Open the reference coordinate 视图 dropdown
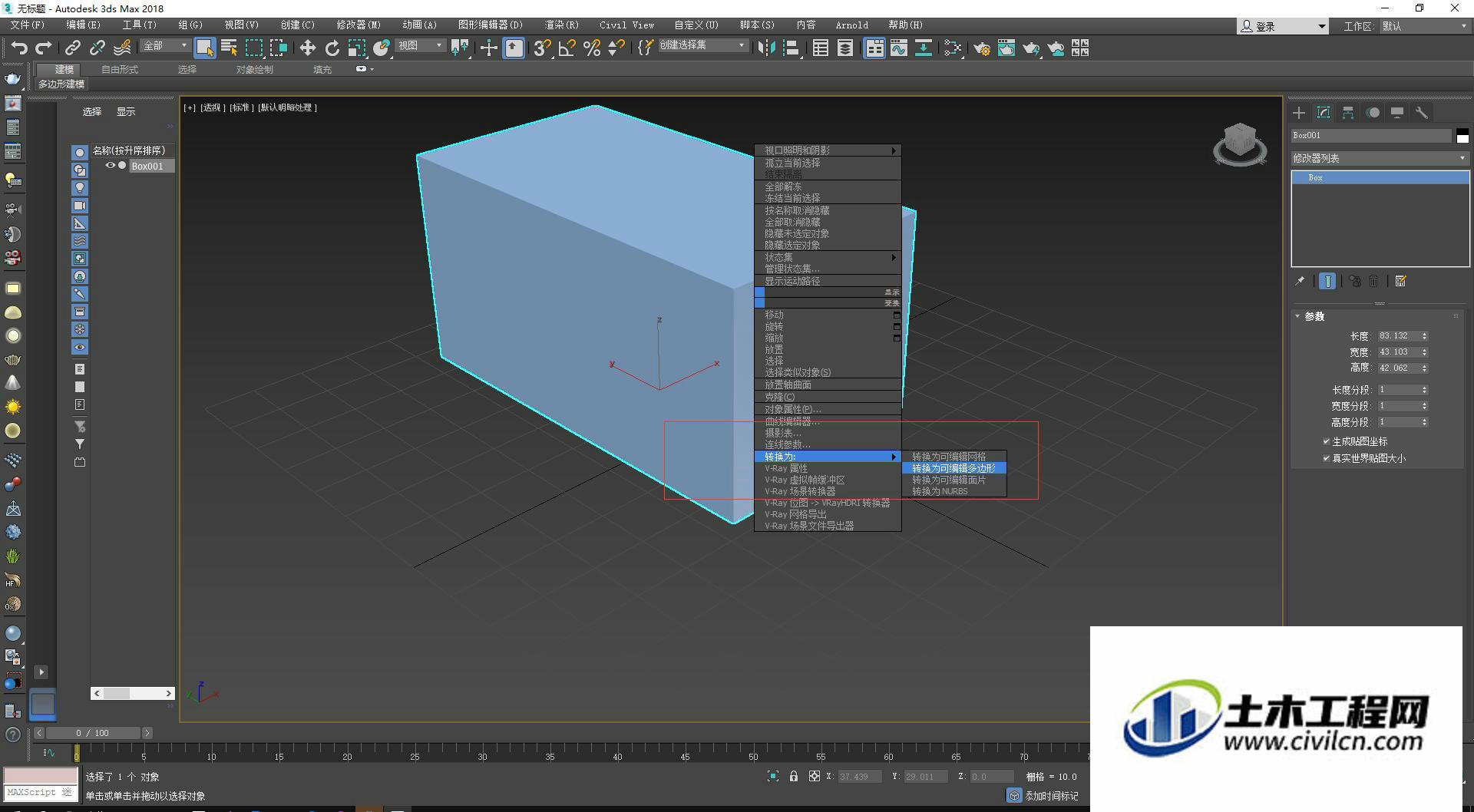The width and height of the screenshot is (1474, 812). 421,46
